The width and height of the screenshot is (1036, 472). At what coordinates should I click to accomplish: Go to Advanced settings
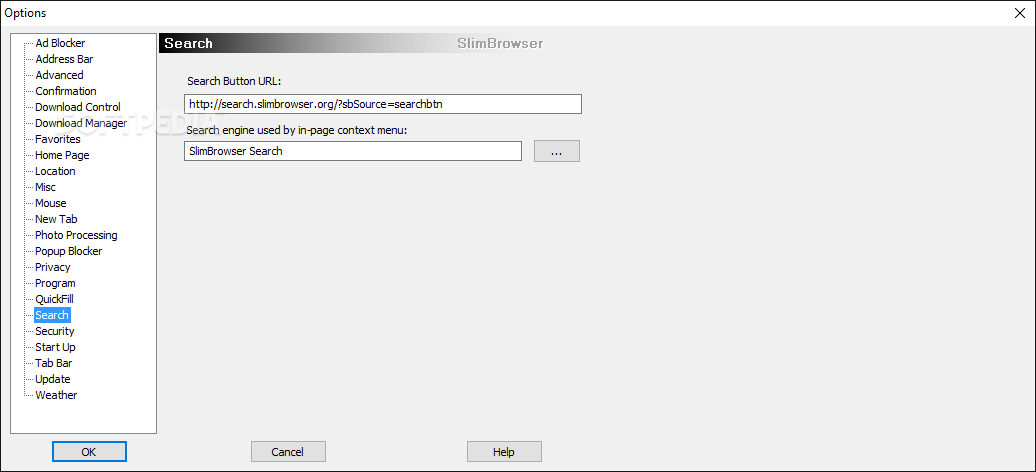click(x=59, y=75)
